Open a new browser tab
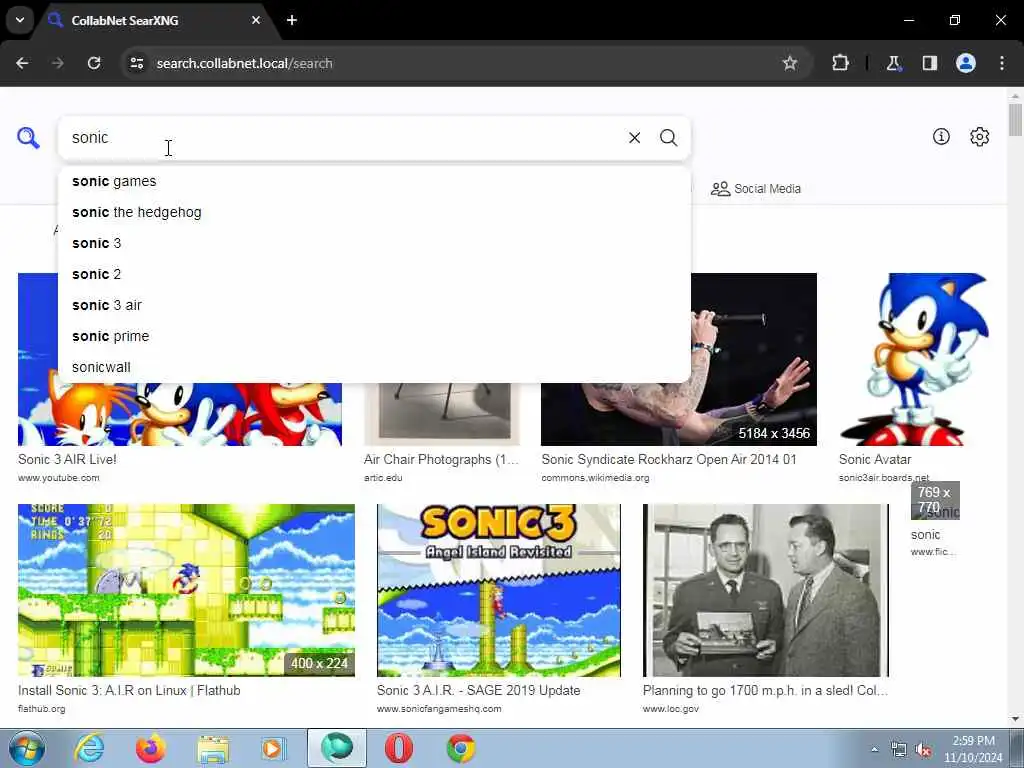Image resolution: width=1024 pixels, height=768 pixels. tap(292, 20)
